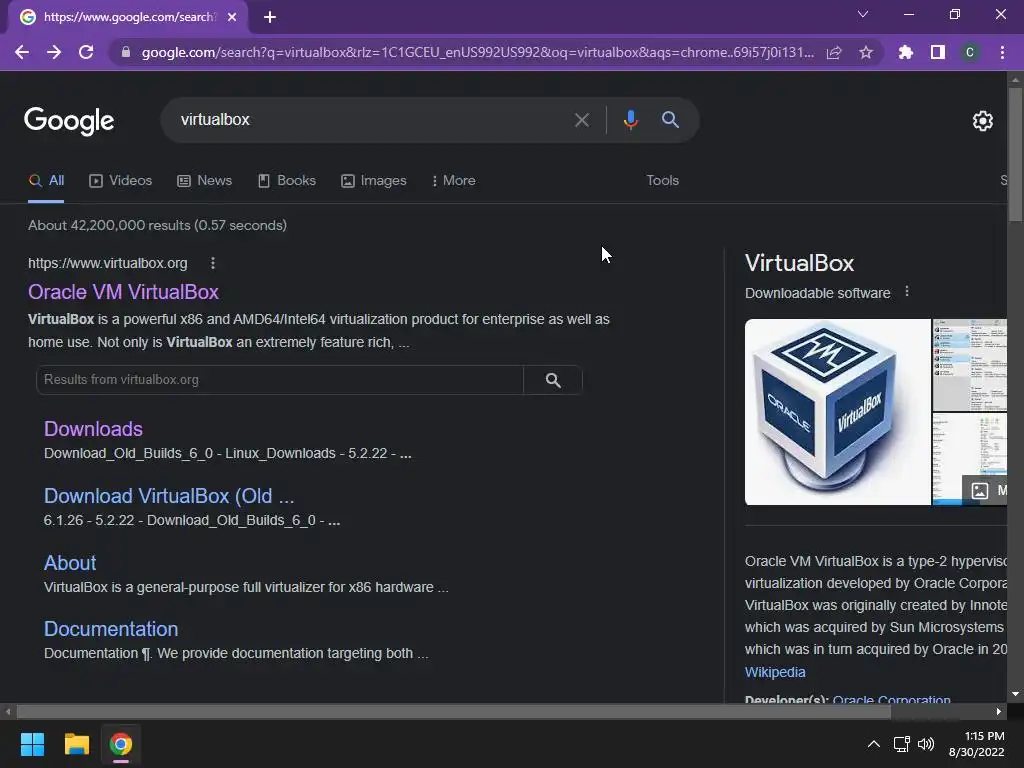Search within virtualbox.org magnifier button
This screenshot has width=1024, height=768.
pyautogui.click(x=553, y=380)
